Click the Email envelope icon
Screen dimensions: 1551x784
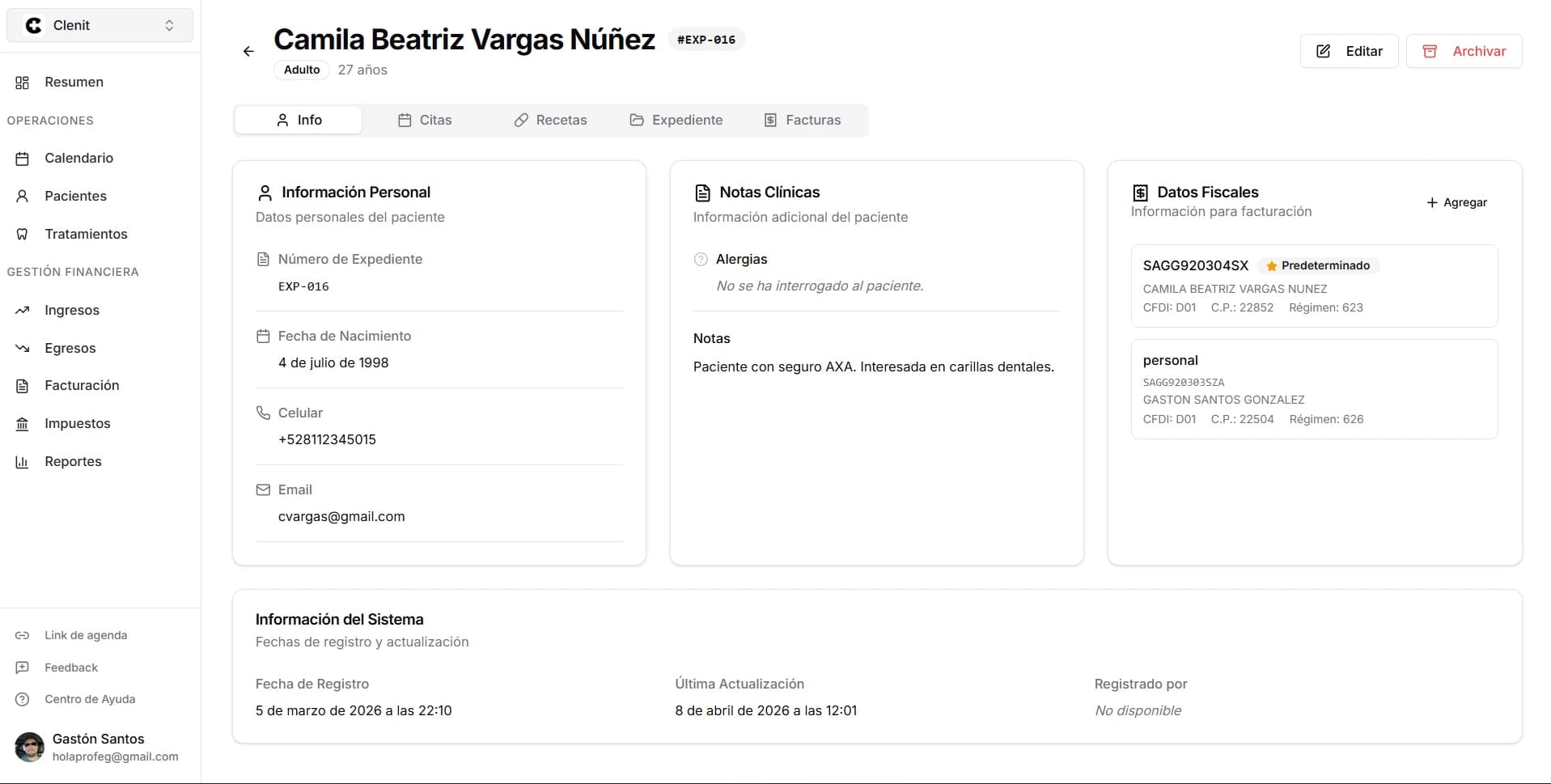click(263, 489)
